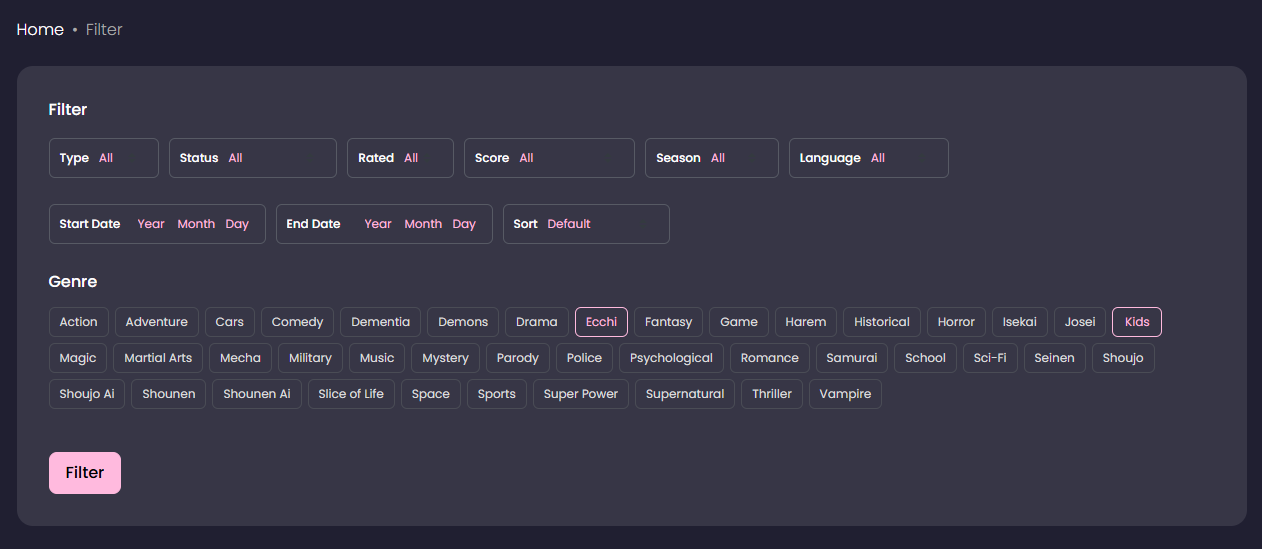Enable the Historical genre

pyautogui.click(x=882, y=322)
